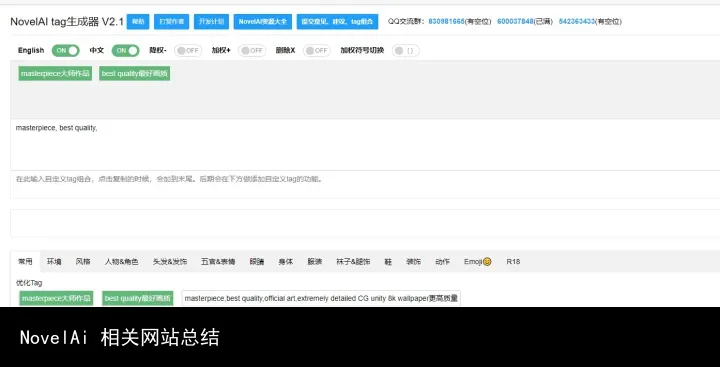Open the 头发&发饰 tab
Viewport: 720px width, 367px height.
click(170, 262)
